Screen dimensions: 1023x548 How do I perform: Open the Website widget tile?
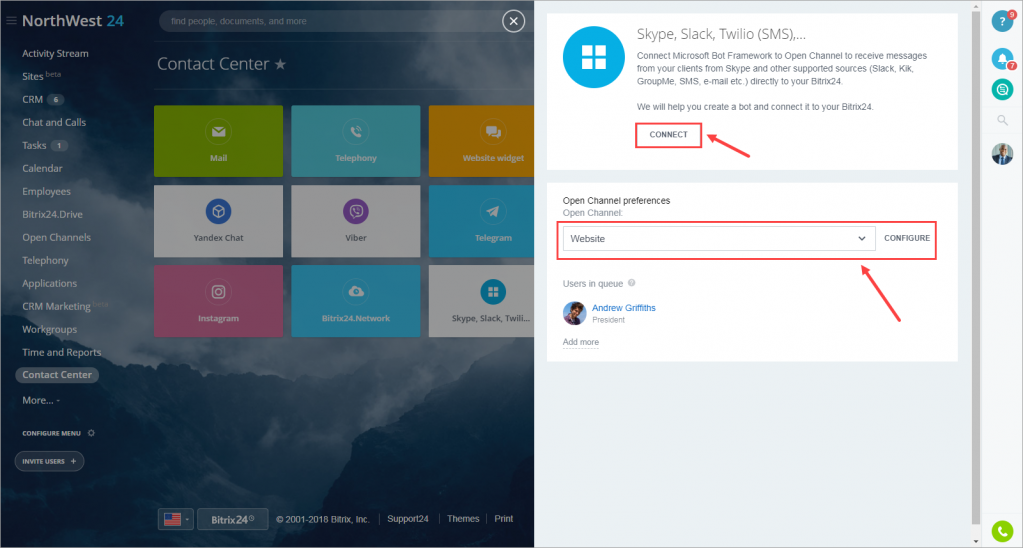[x=481, y=141]
